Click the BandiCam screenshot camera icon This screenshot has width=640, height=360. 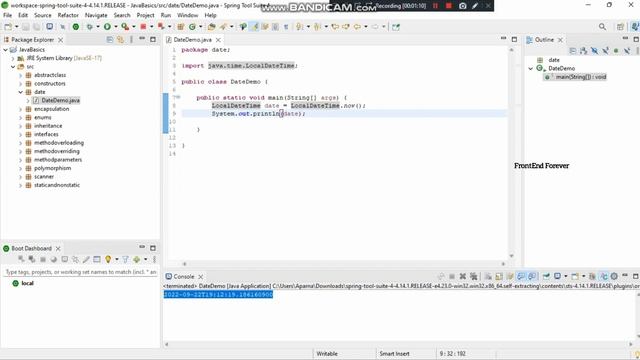click(x=462, y=6)
